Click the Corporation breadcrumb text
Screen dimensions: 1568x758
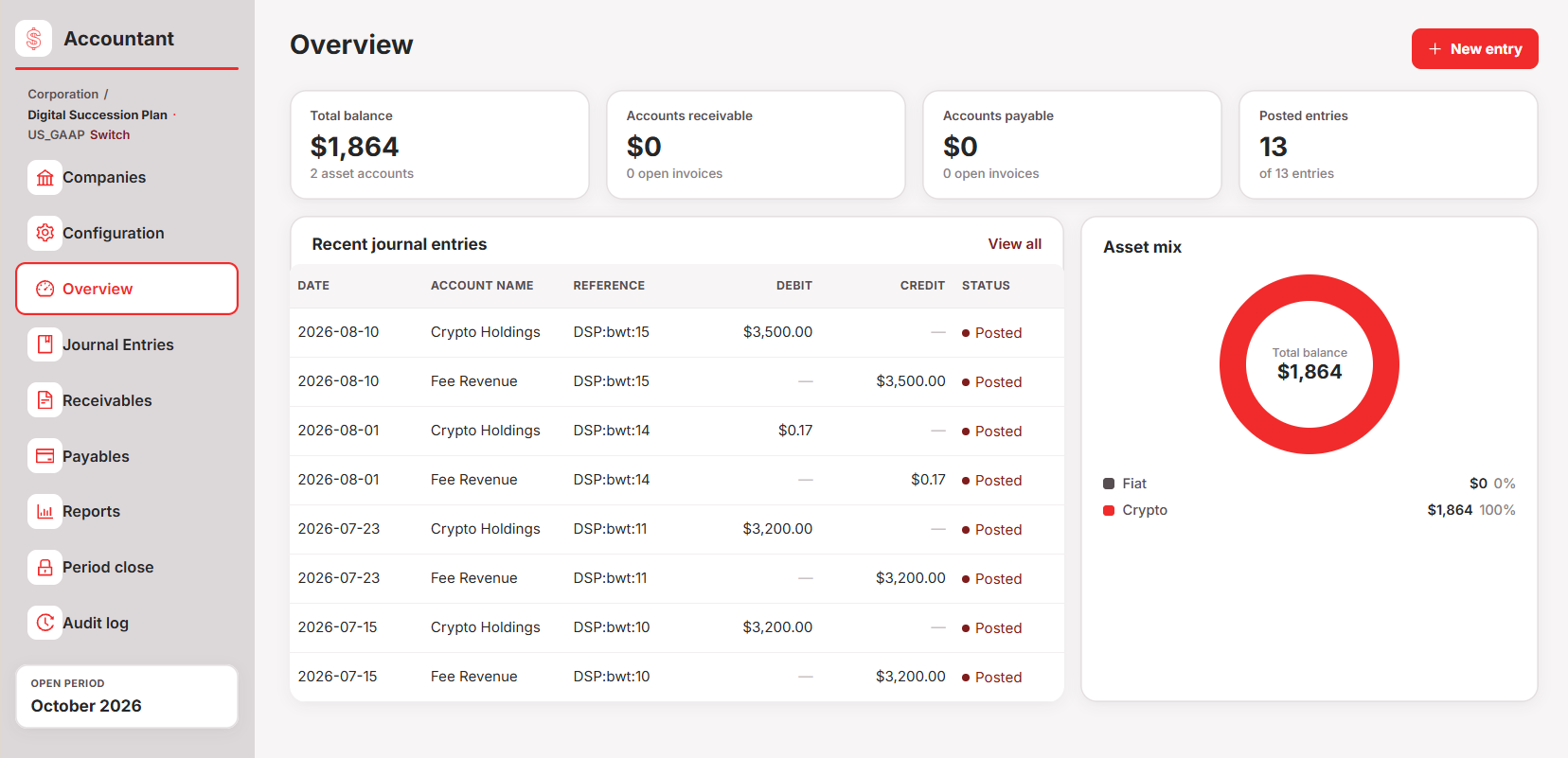(x=63, y=95)
